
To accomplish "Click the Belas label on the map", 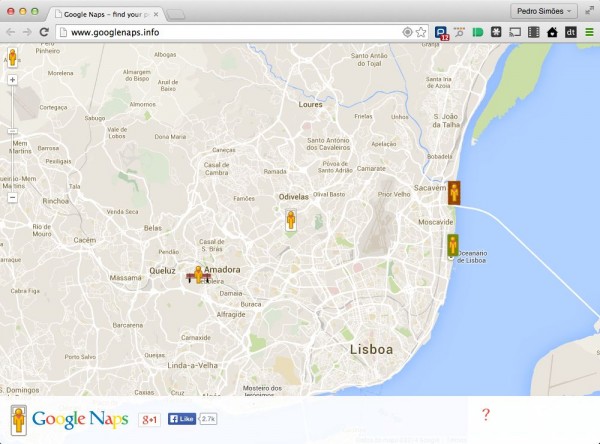I will point(153,228).
